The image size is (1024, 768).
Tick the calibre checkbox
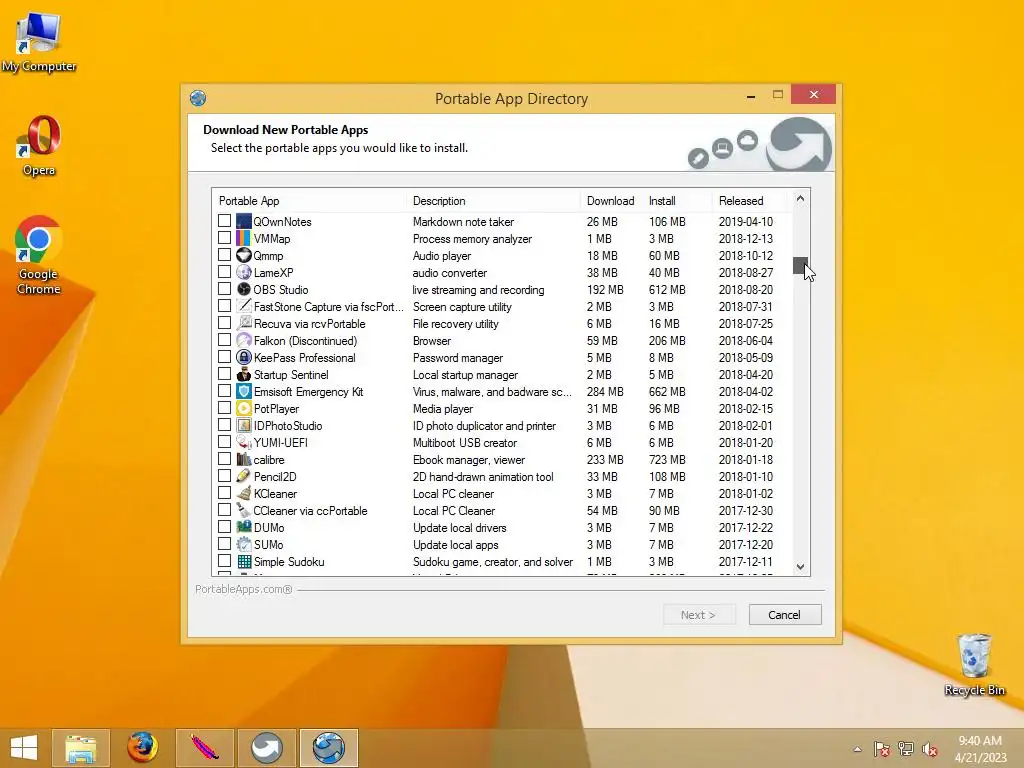point(225,458)
